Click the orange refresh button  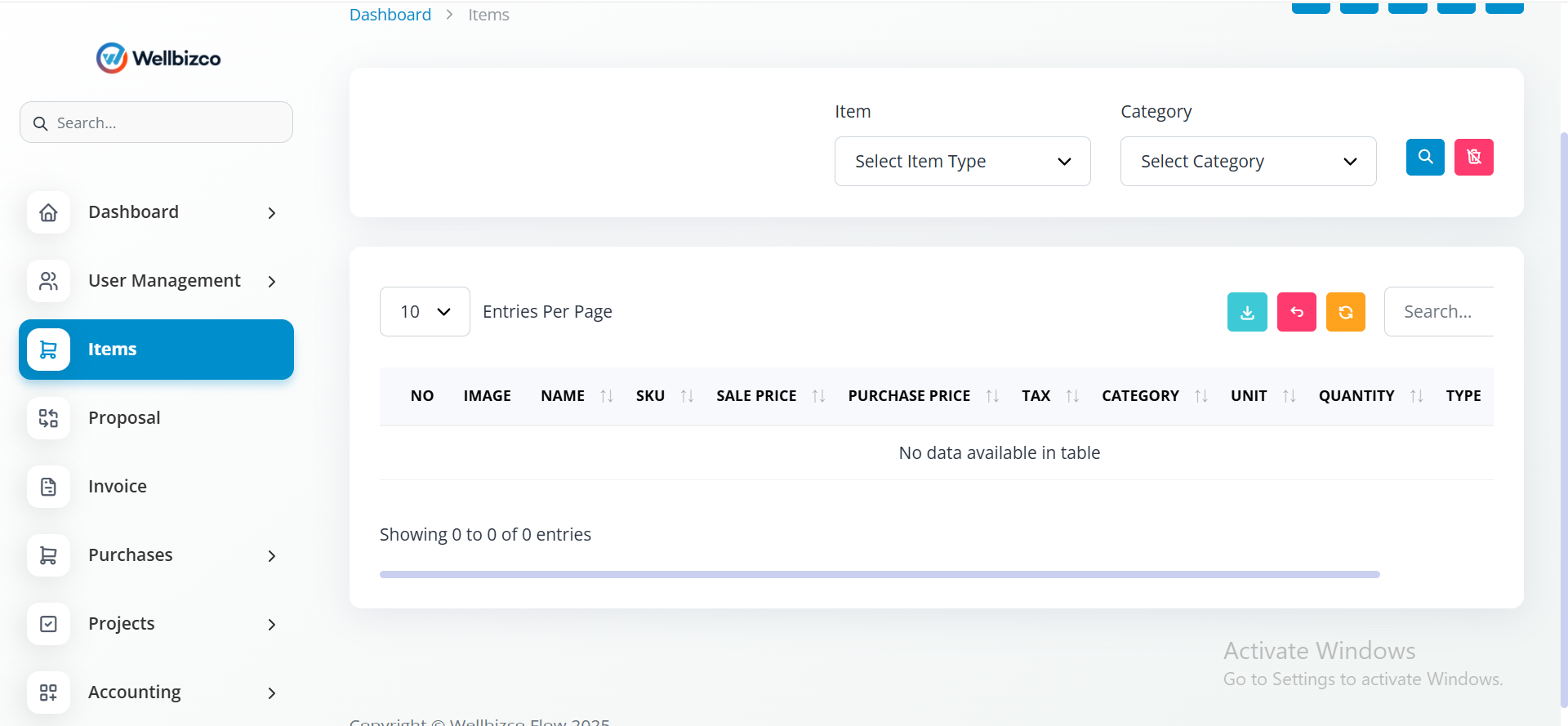point(1346,312)
